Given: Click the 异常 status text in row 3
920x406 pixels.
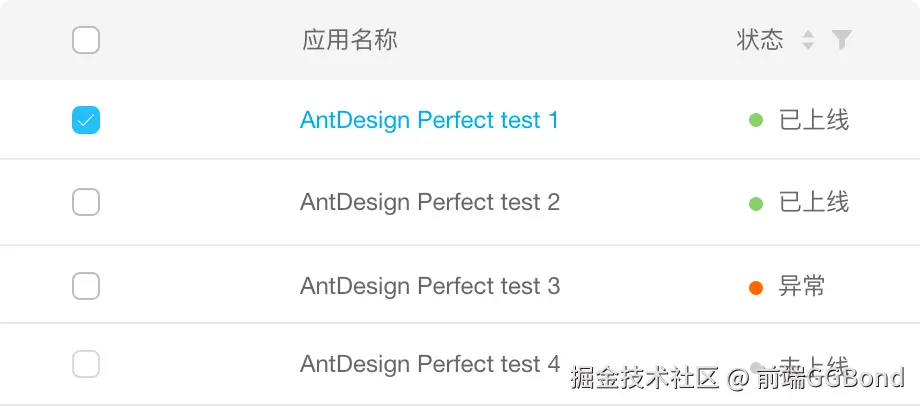Looking at the screenshot, I should 802,287.
